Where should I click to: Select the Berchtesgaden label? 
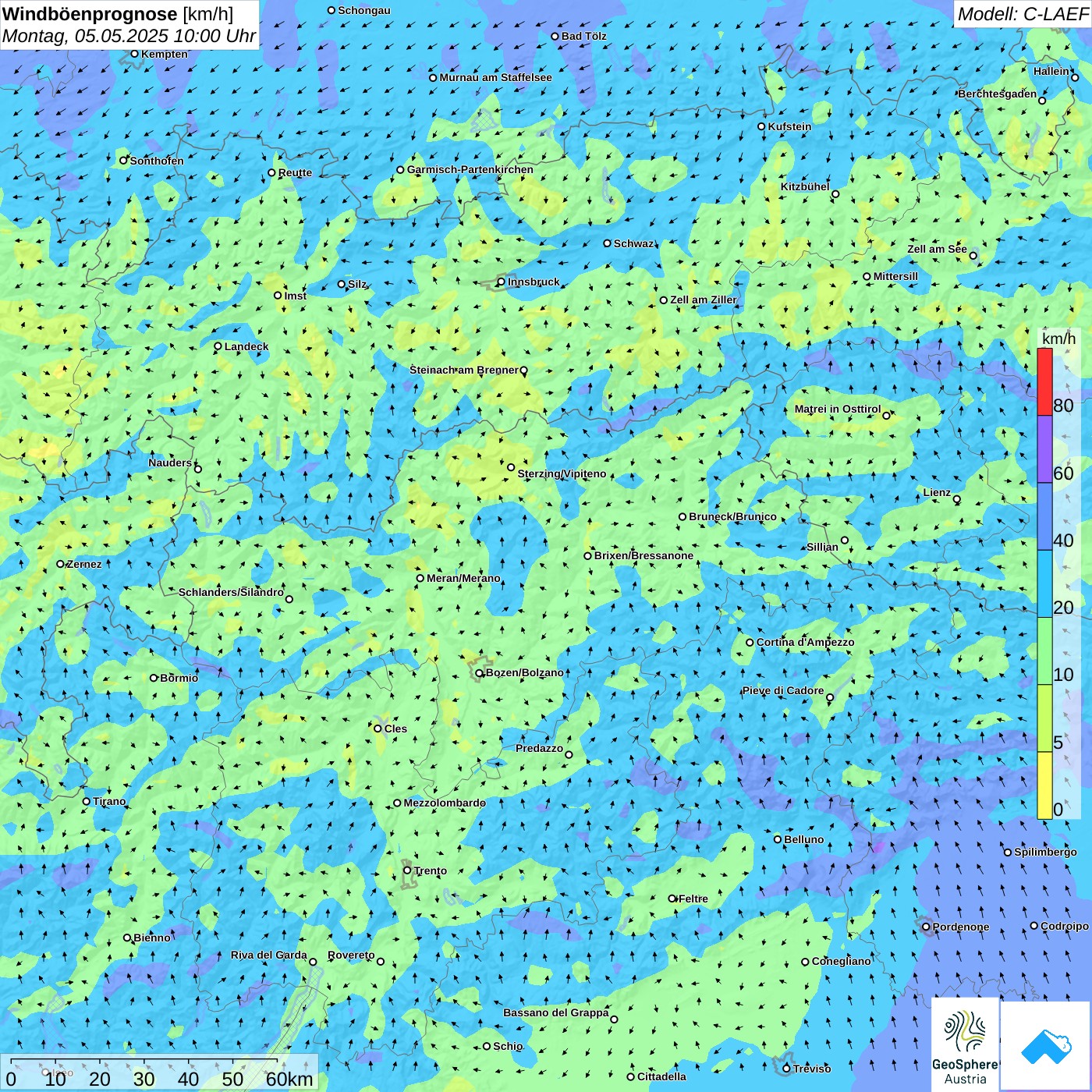click(998, 94)
